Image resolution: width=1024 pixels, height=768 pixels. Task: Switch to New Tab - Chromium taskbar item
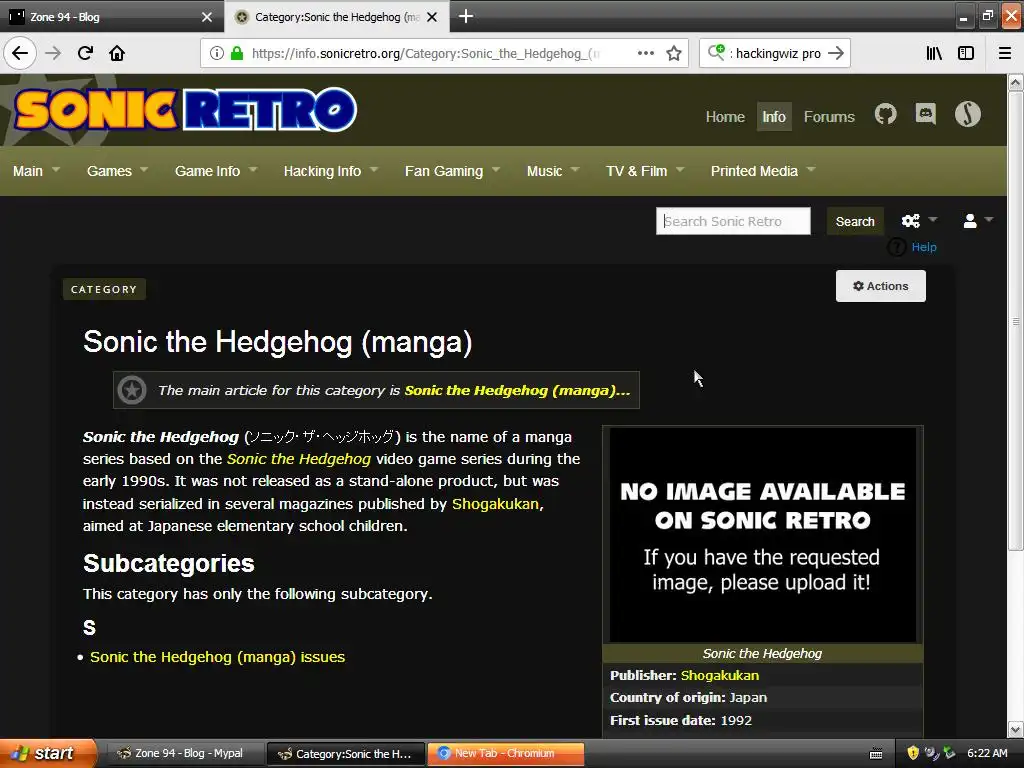[505, 753]
